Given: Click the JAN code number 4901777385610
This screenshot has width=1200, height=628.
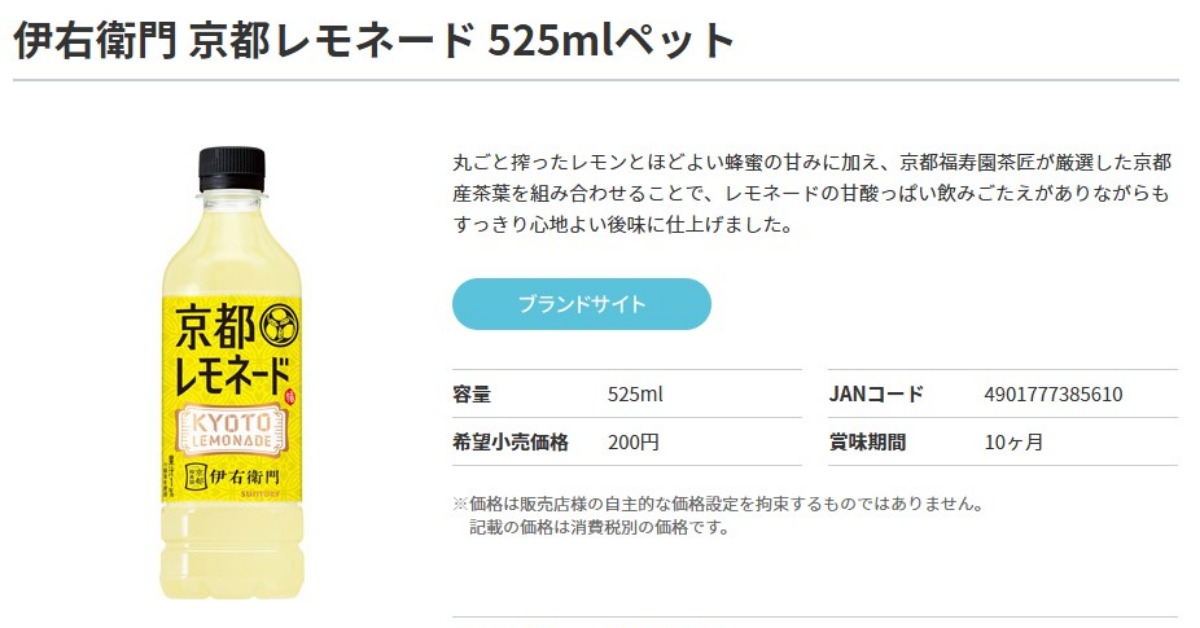Looking at the screenshot, I should coord(1053,394).
